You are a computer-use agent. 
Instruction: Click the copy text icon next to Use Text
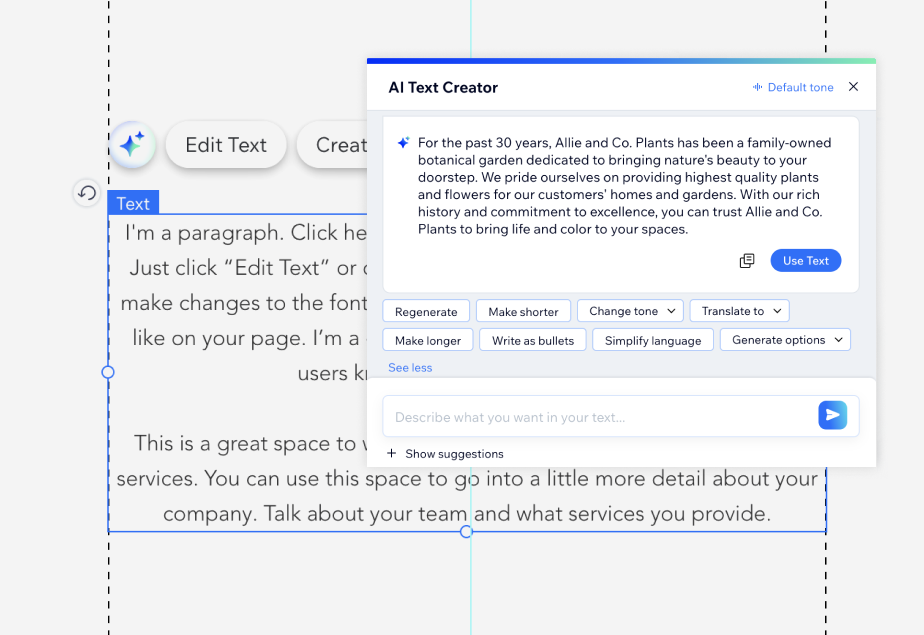(x=747, y=260)
